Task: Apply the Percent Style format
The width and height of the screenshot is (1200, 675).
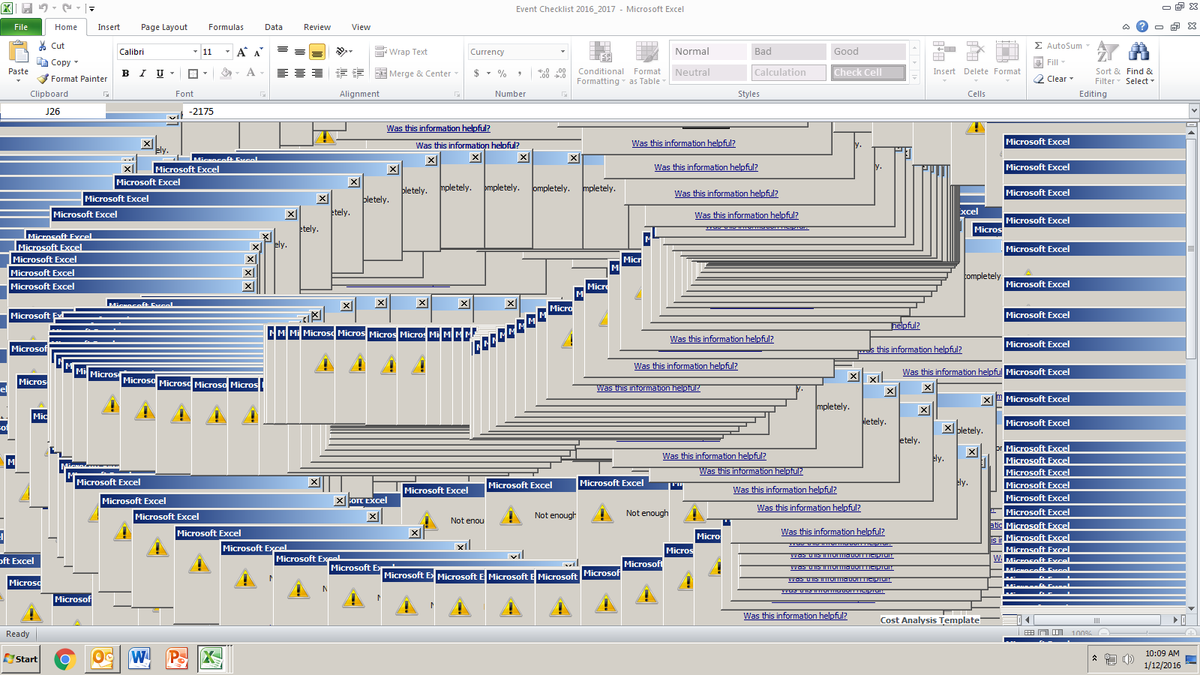Action: (x=503, y=73)
